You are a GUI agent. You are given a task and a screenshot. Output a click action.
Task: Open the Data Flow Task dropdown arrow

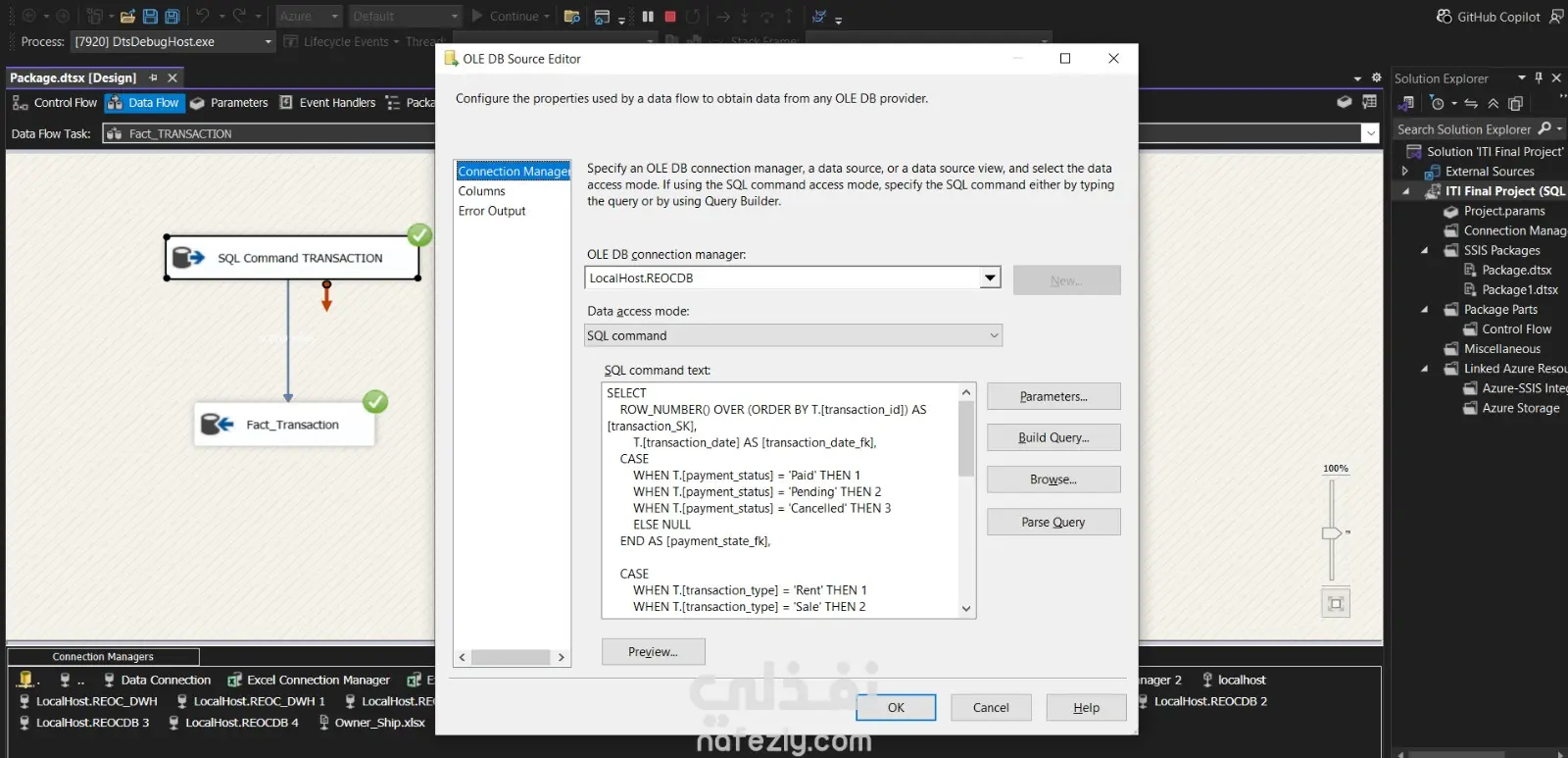(x=1371, y=133)
